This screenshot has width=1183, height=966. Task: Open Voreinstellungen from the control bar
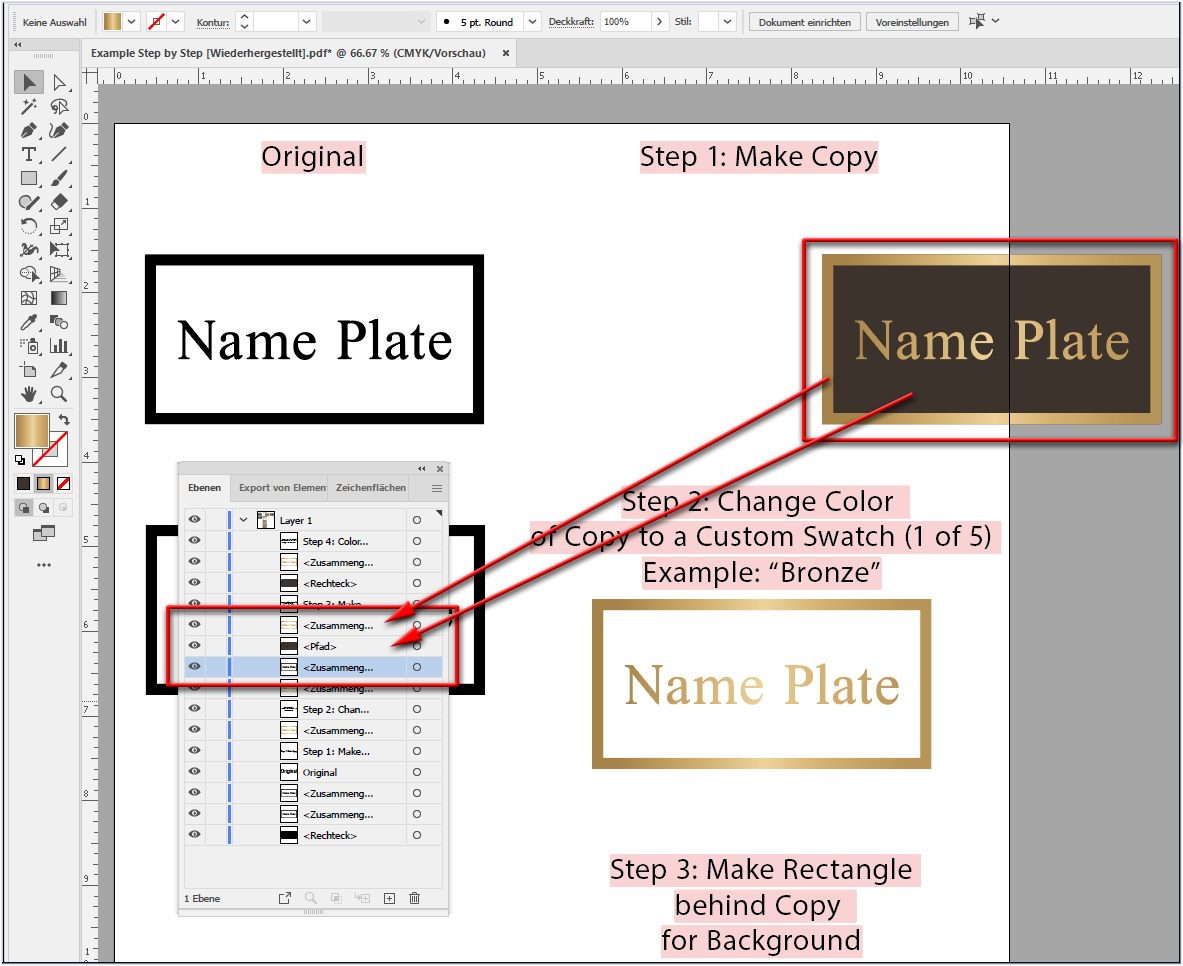[911, 21]
